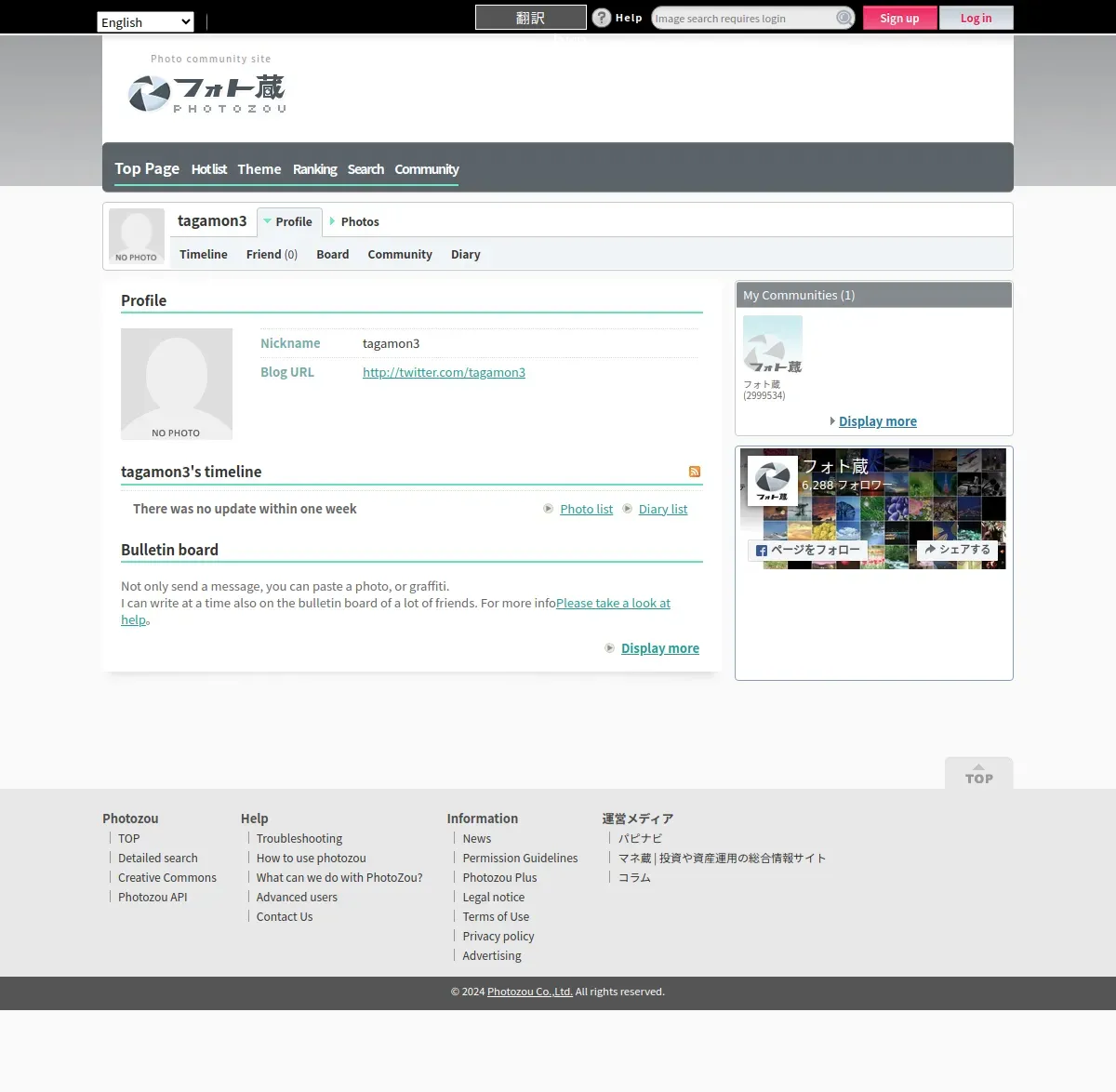Open Ranking in the navigation bar
The height and width of the screenshot is (1092, 1116).
coord(314,169)
